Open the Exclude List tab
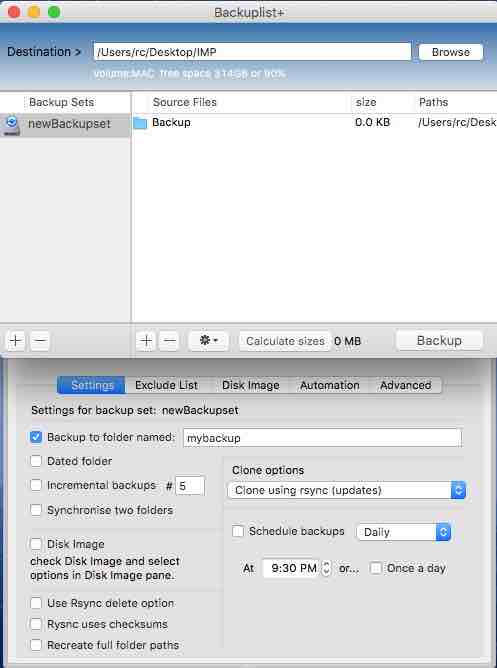This screenshot has width=497, height=668. 167,385
